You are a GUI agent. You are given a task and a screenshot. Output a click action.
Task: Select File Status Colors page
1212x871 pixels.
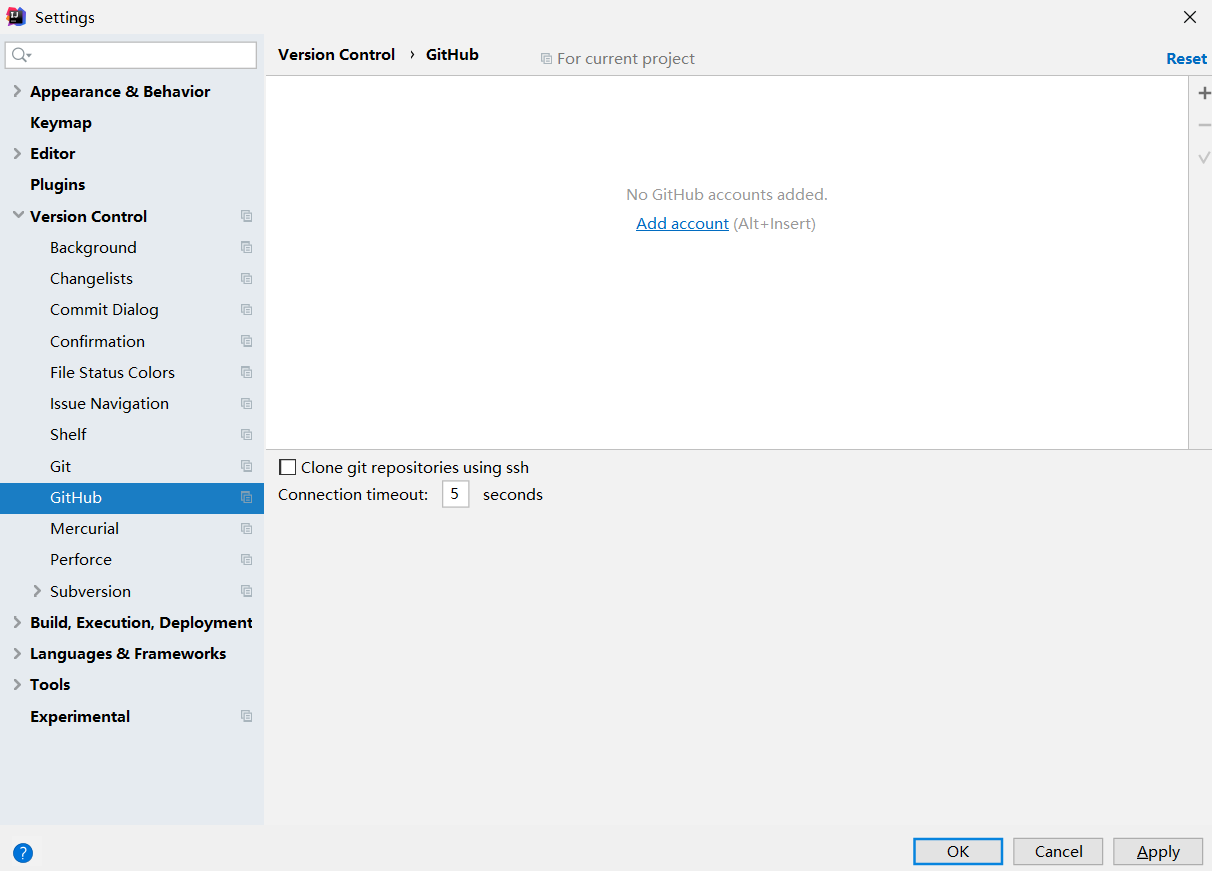point(112,372)
